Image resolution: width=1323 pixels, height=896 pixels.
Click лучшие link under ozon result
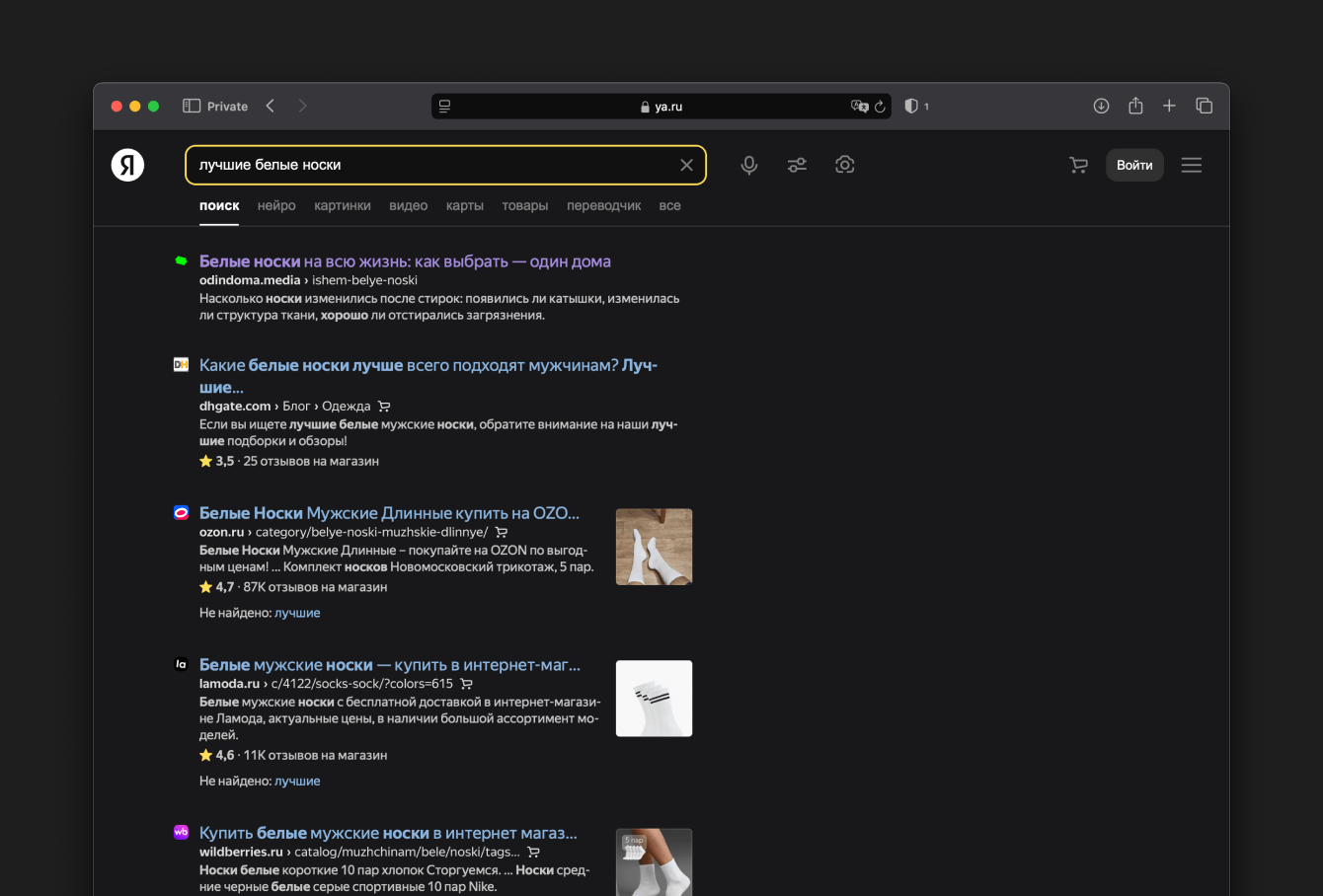[x=297, y=613]
